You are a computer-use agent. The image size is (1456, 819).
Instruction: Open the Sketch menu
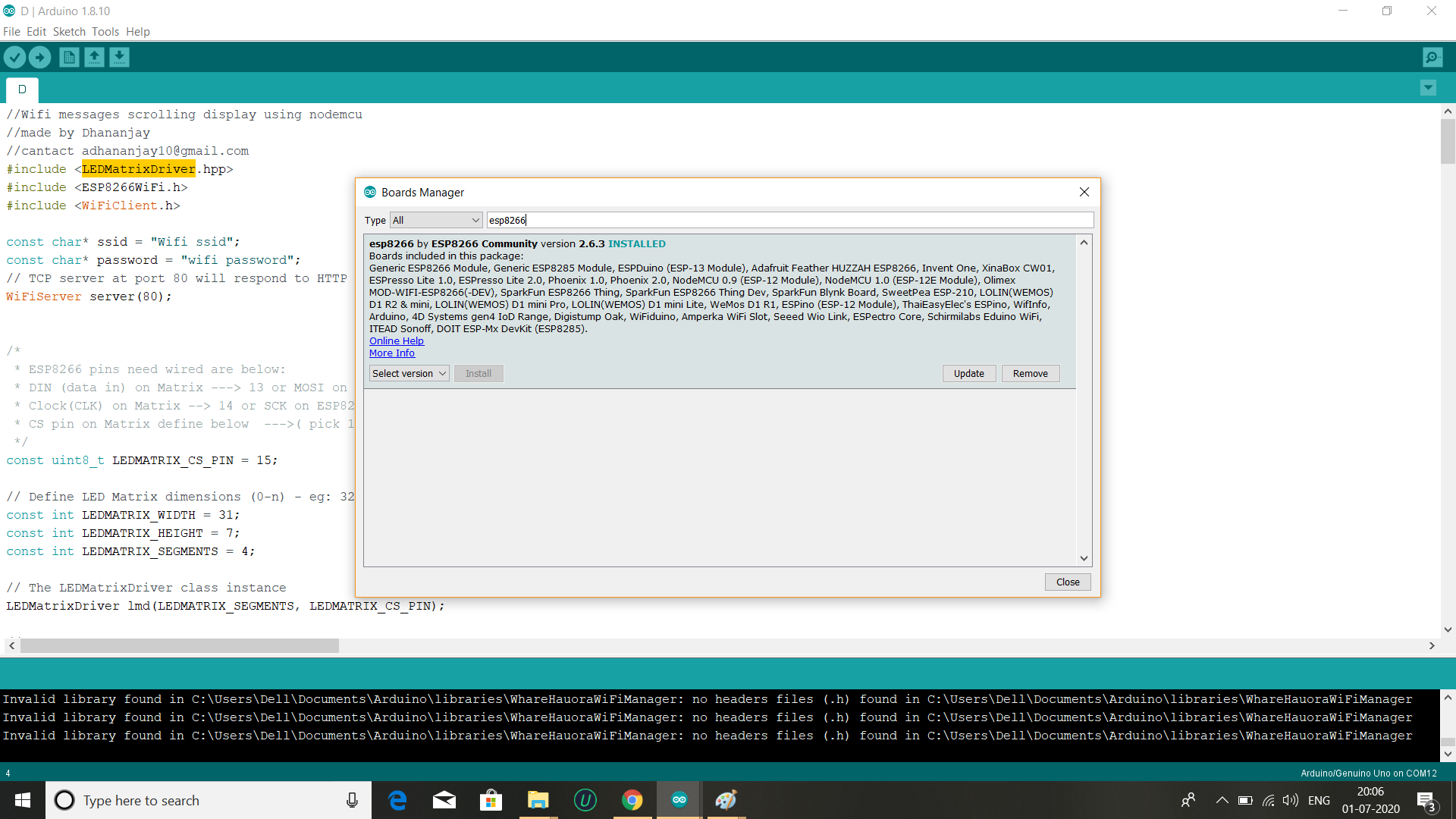point(69,32)
